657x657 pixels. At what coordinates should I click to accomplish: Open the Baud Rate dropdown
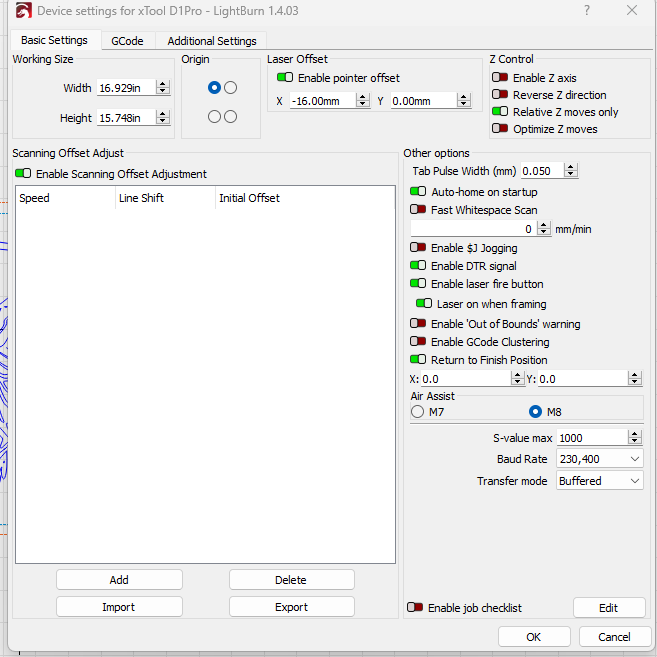600,459
